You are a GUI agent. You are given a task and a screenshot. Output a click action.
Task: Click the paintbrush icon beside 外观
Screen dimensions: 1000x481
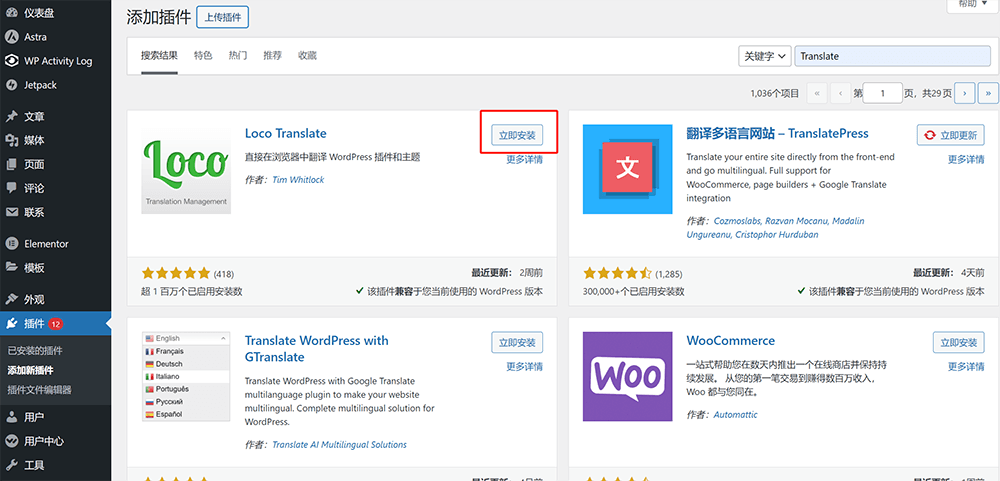coord(11,299)
